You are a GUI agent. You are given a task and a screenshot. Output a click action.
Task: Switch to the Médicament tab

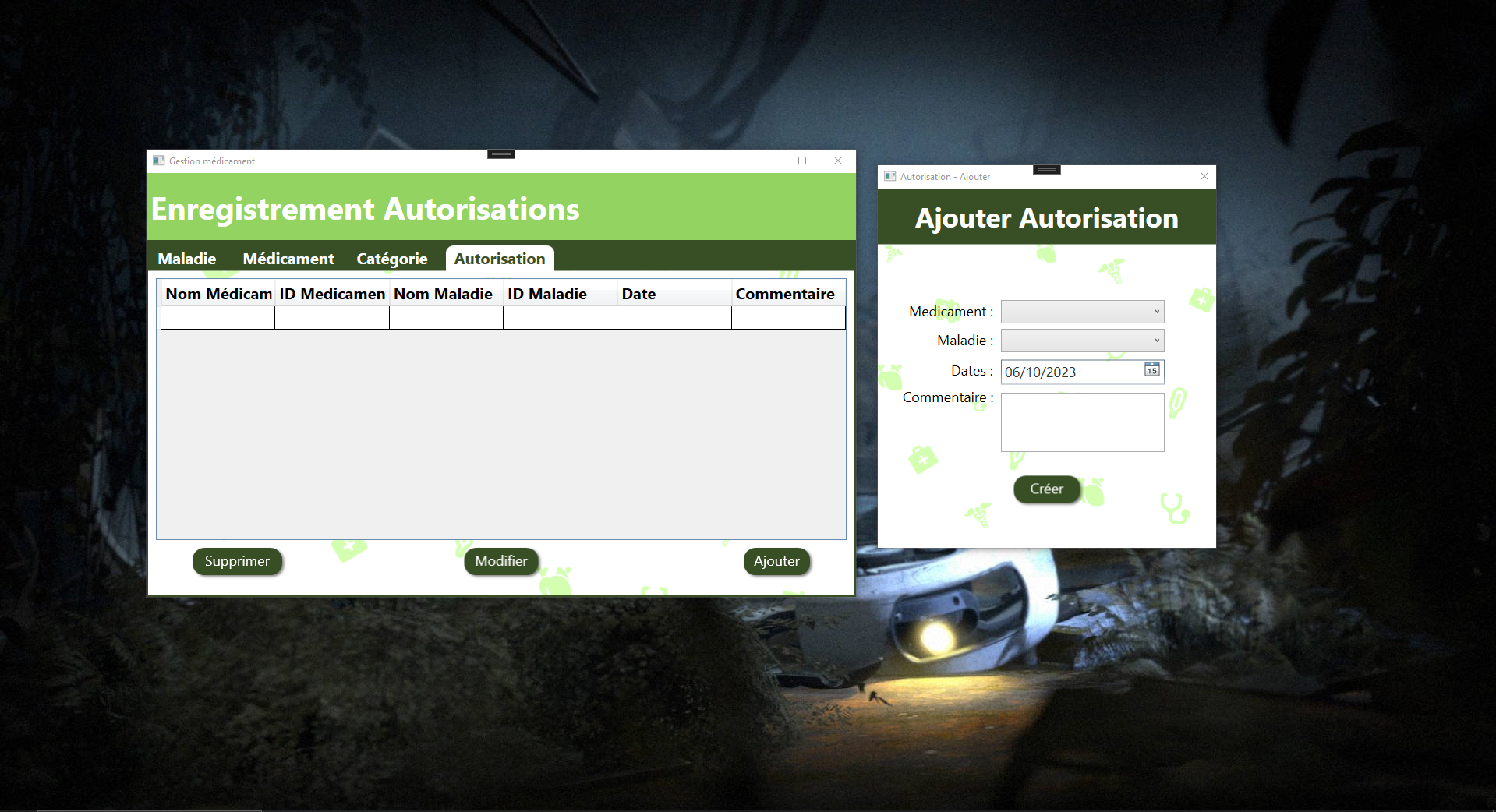pyautogui.click(x=288, y=259)
